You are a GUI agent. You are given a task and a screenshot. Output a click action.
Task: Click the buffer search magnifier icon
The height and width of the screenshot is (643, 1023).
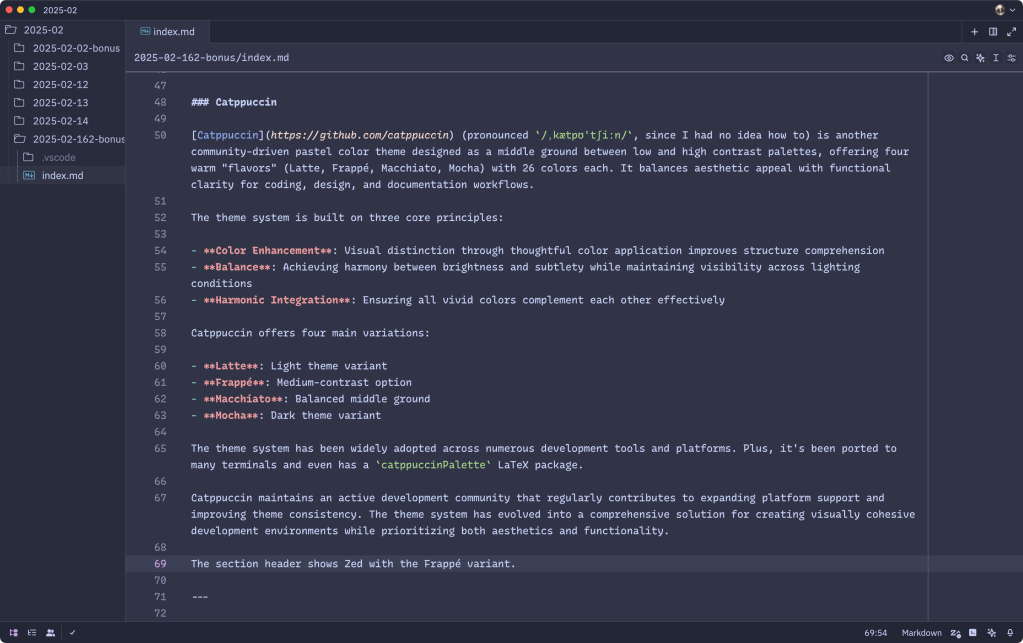(965, 58)
